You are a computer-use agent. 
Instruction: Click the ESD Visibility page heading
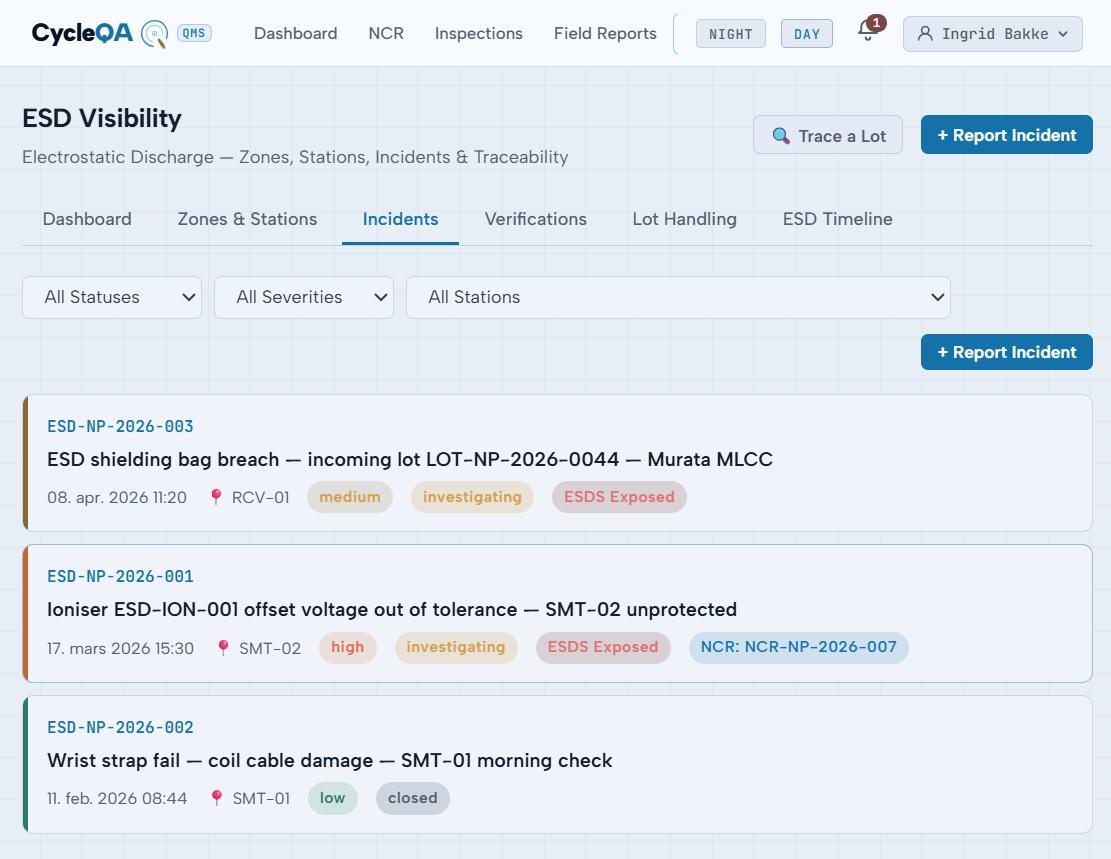(102, 118)
